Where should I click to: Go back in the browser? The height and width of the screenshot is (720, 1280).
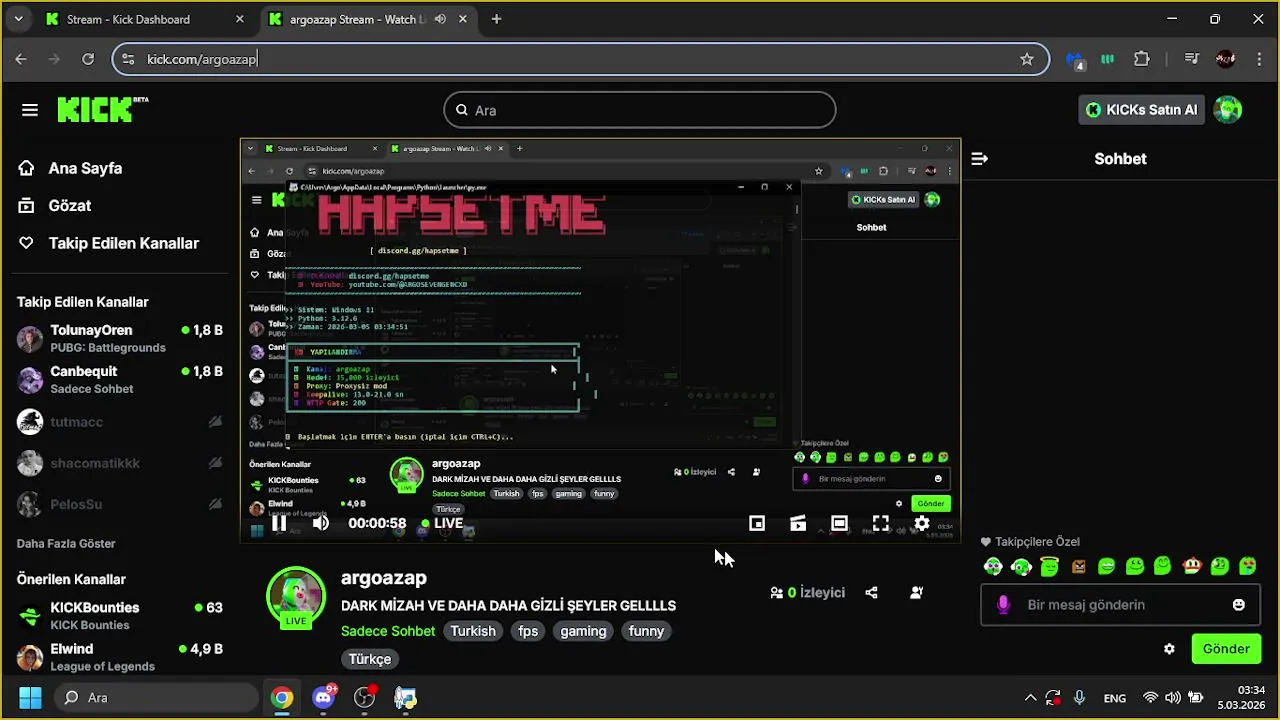pos(21,59)
